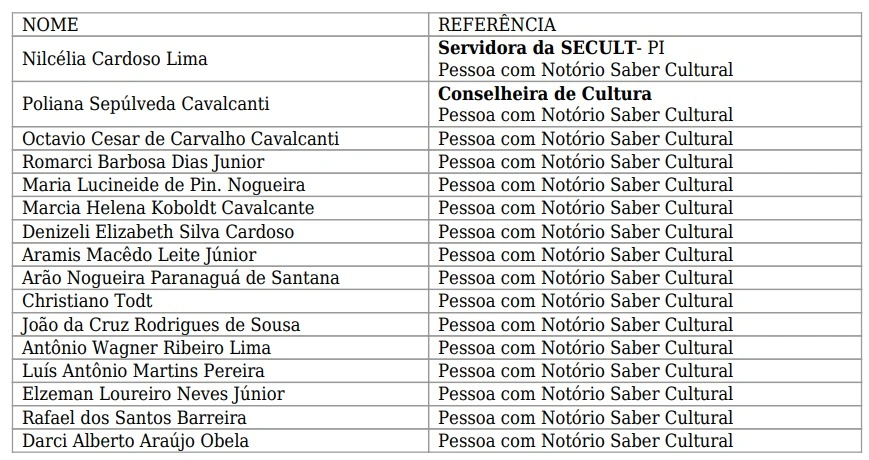Click on Denizeli Elizabeth Silva Cardoso
Image resolution: width=869 pixels, height=460 pixels.
point(158,232)
